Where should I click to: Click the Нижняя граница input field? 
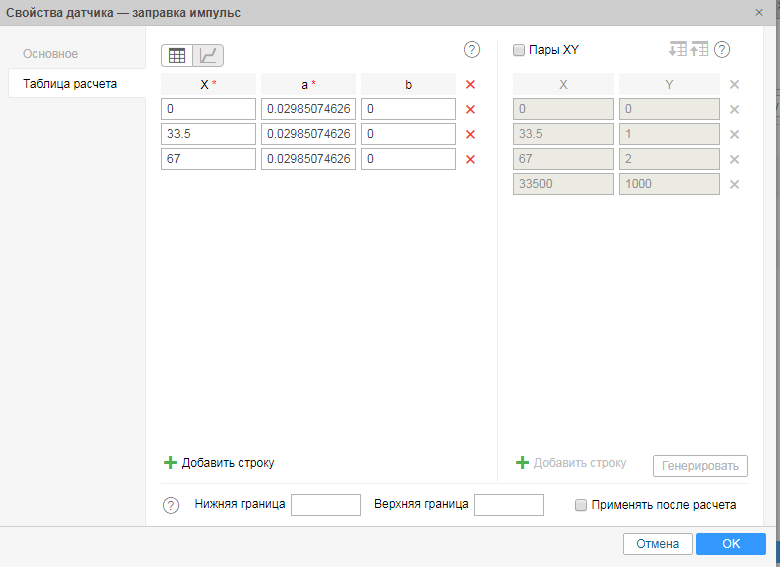325,505
